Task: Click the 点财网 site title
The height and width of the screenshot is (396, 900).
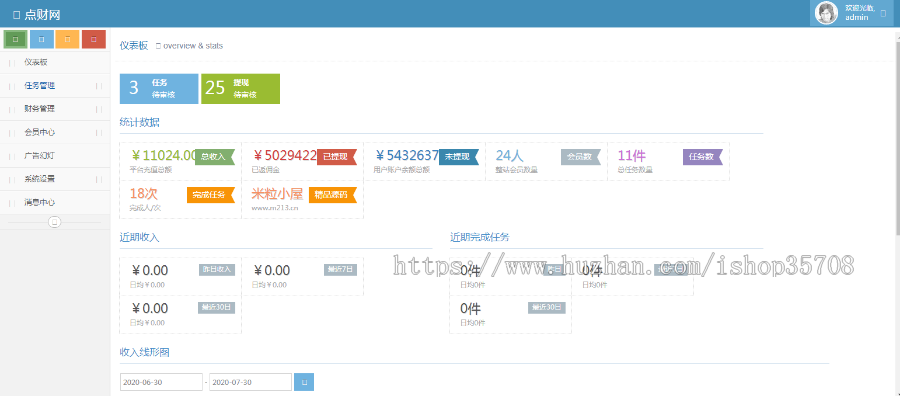Action: coord(42,15)
